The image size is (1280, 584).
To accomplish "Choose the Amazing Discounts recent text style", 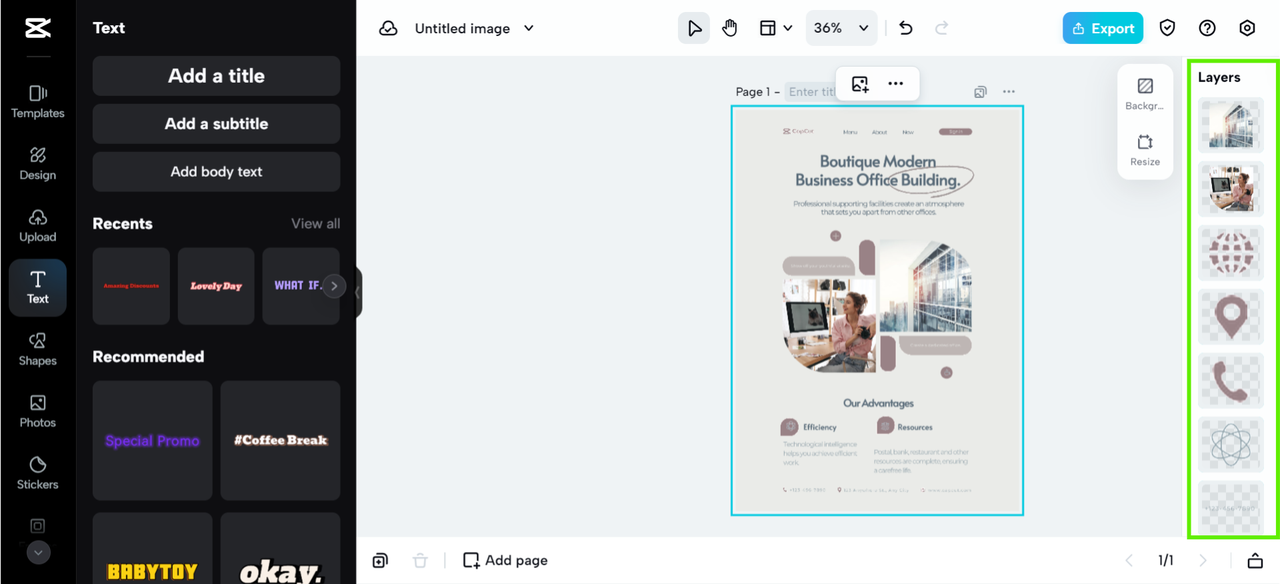I will [131, 286].
